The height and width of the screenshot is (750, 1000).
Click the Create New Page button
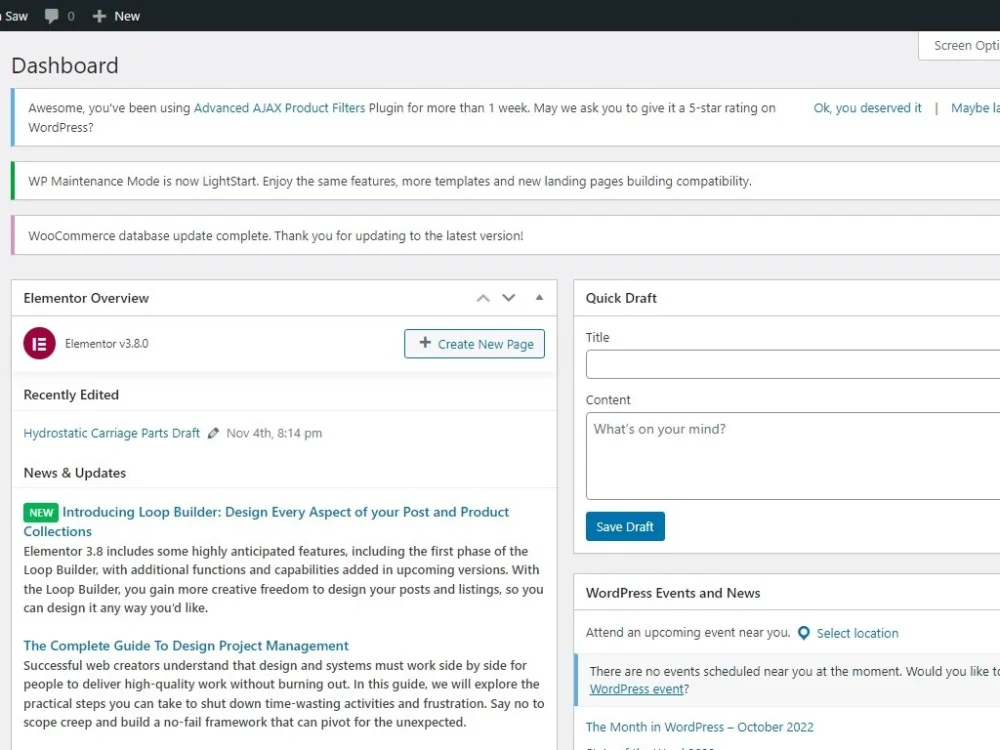[474, 344]
